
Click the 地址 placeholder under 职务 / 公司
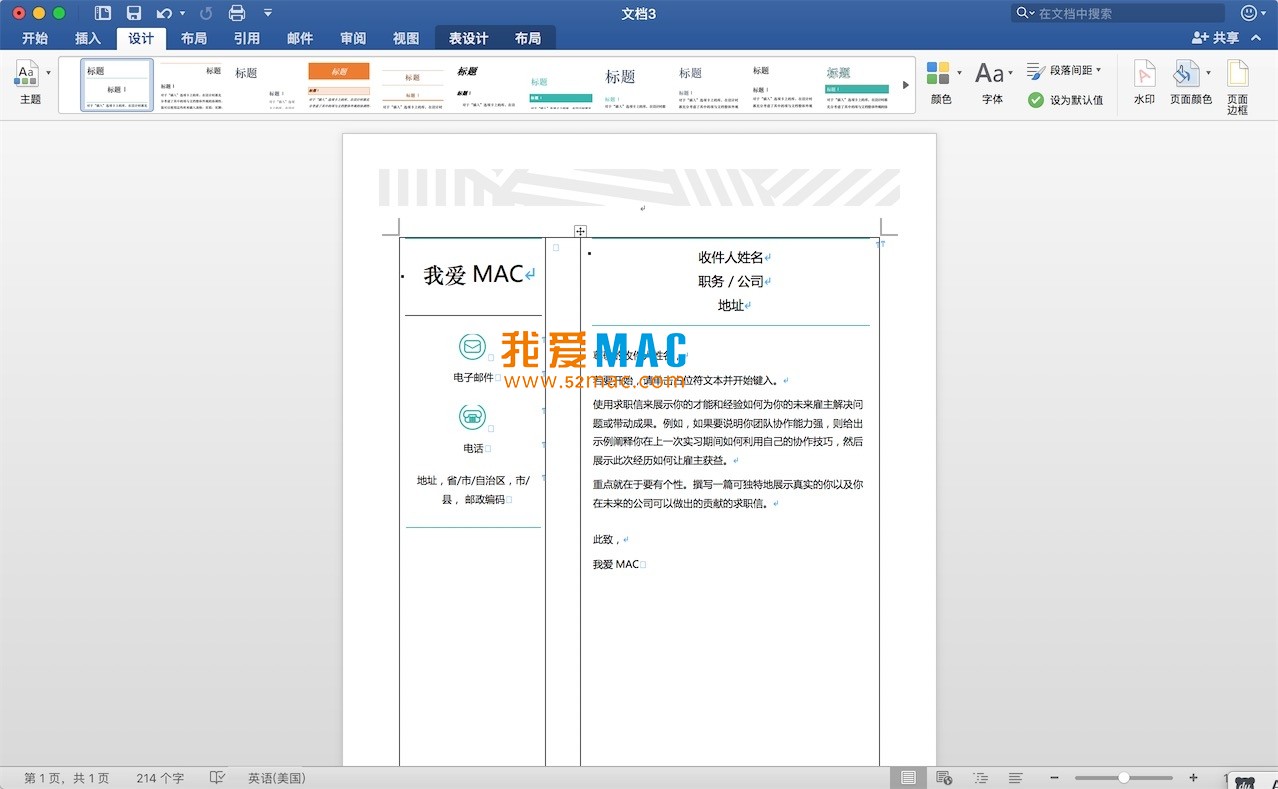(730, 306)
